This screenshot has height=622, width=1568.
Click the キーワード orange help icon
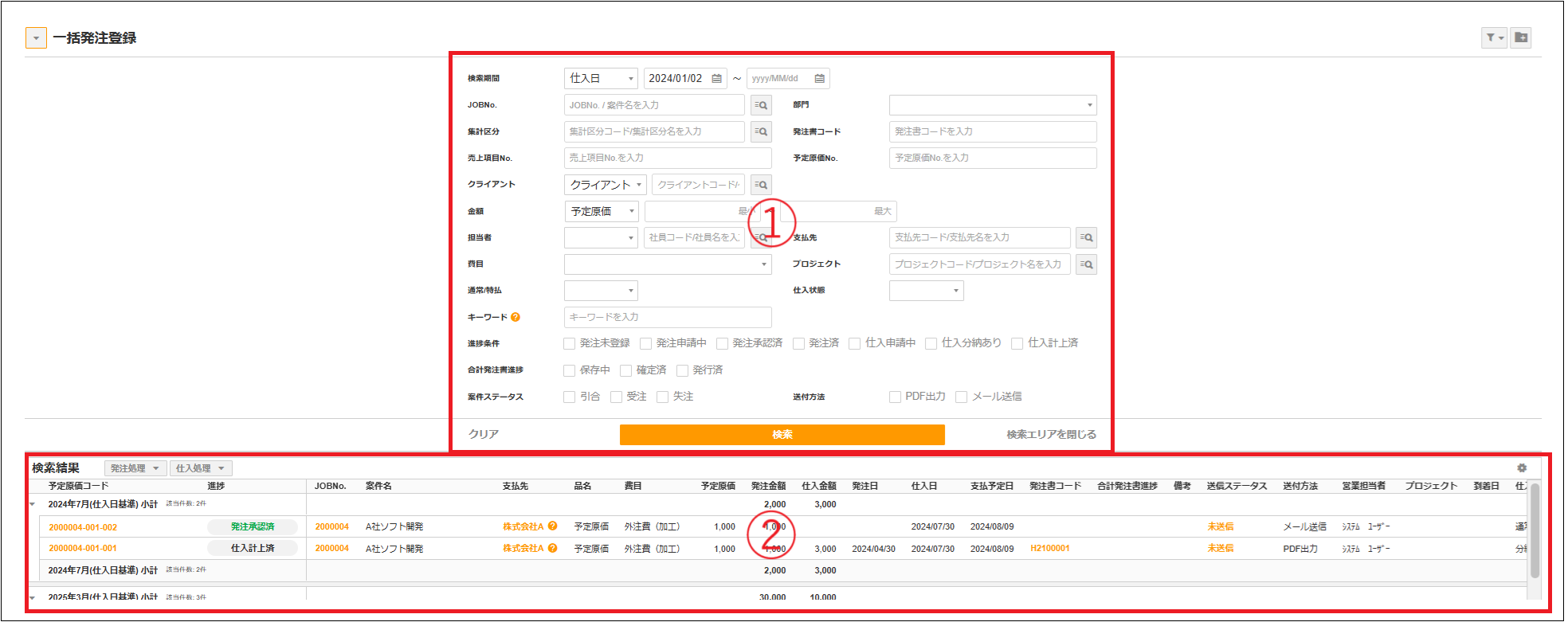[x=515, y=317]
